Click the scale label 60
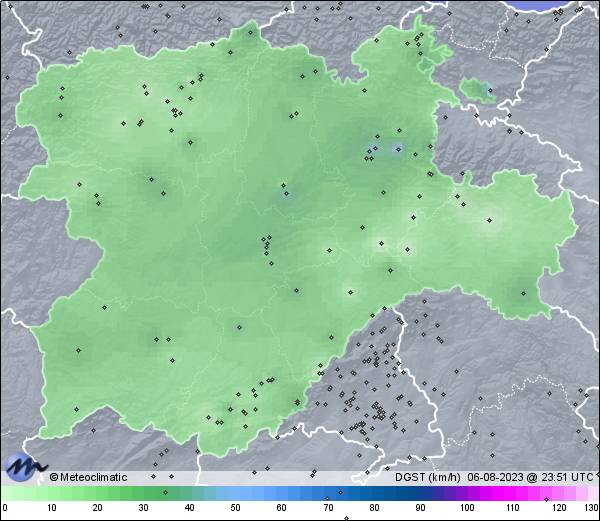Image resolution: width=600 pixels, height=521 pixels. [x=281, y=508]
